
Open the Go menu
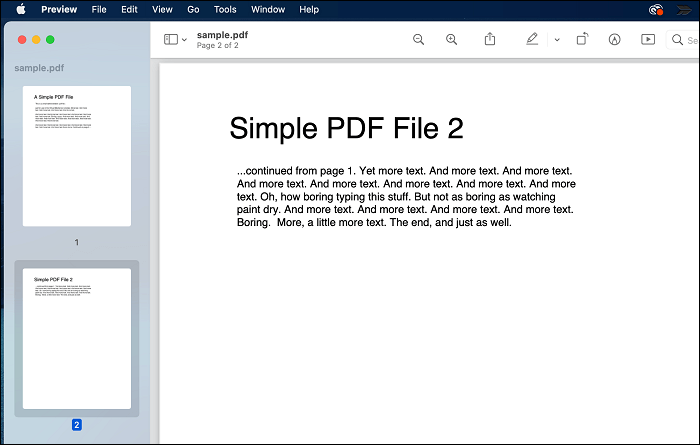pos(193,9)
